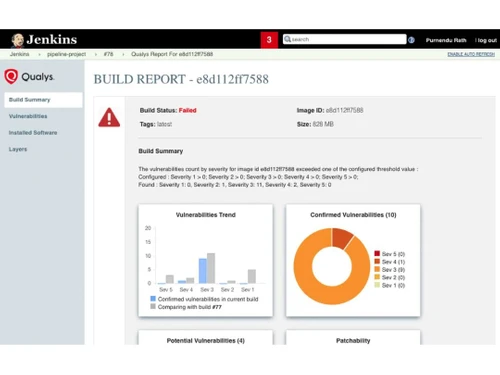Click the gray comparing-build legend swatch
The image size is (500, 375).
coord(153,306)
